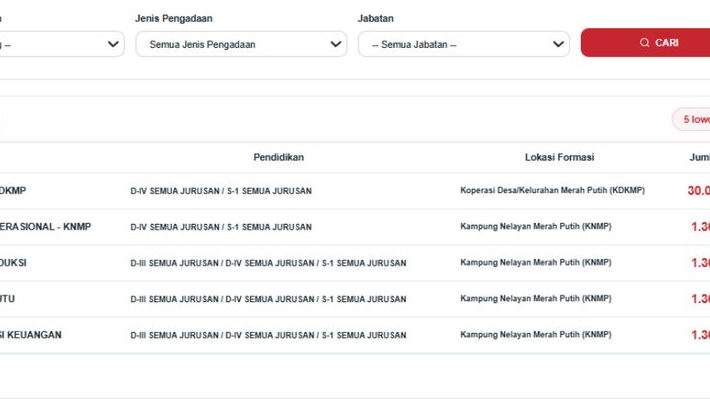Click the red CARI search button
Screen dimensions: 710x399
pyautogui.click(x=645, y=43)
